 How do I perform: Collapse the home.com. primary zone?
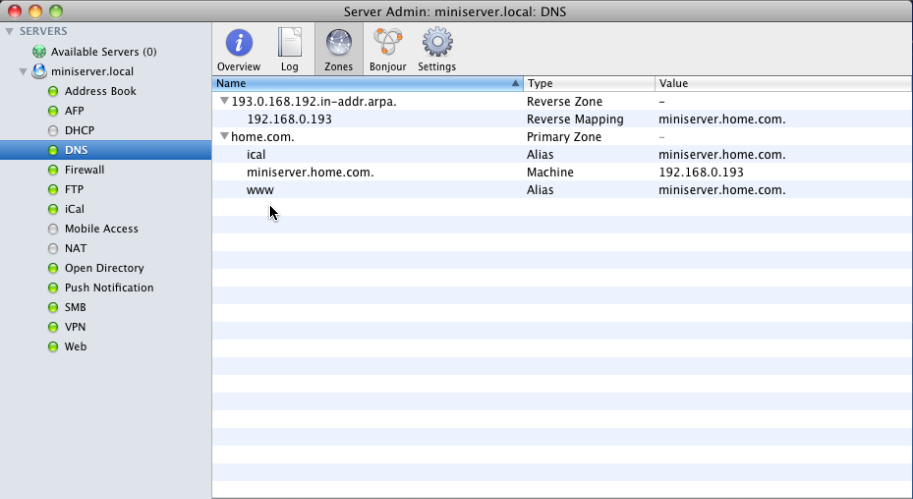224,136
